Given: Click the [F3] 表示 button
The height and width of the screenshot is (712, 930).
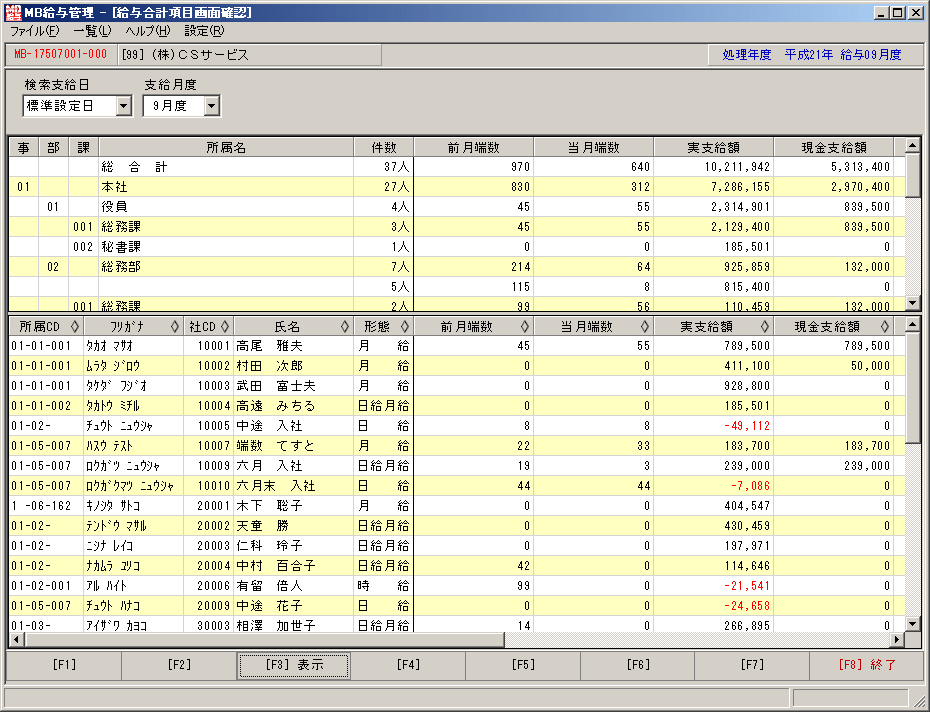Looking at the screenshot, I should [x=294, y=665].
